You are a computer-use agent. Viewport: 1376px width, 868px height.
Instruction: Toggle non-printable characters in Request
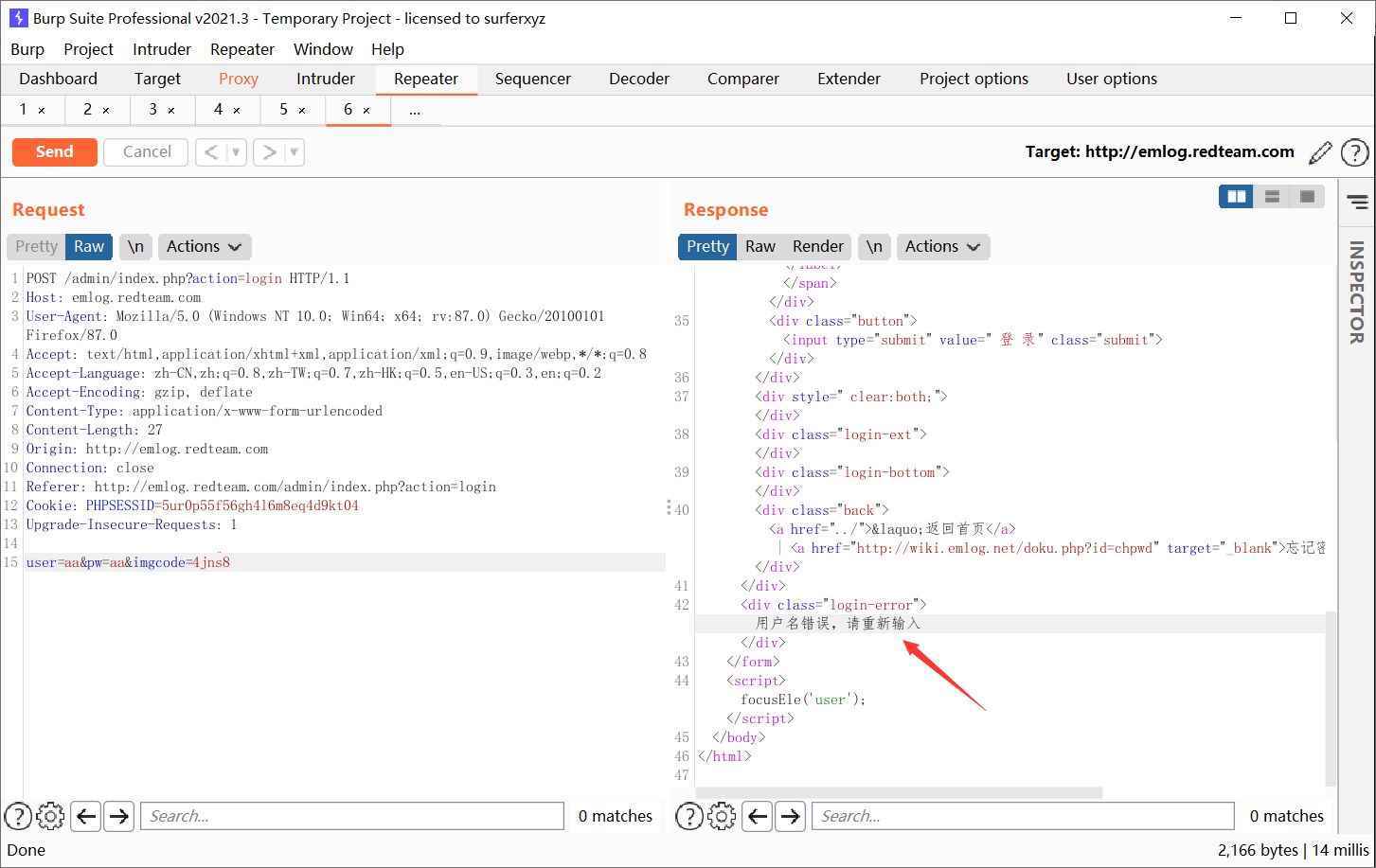click(136, 247)
